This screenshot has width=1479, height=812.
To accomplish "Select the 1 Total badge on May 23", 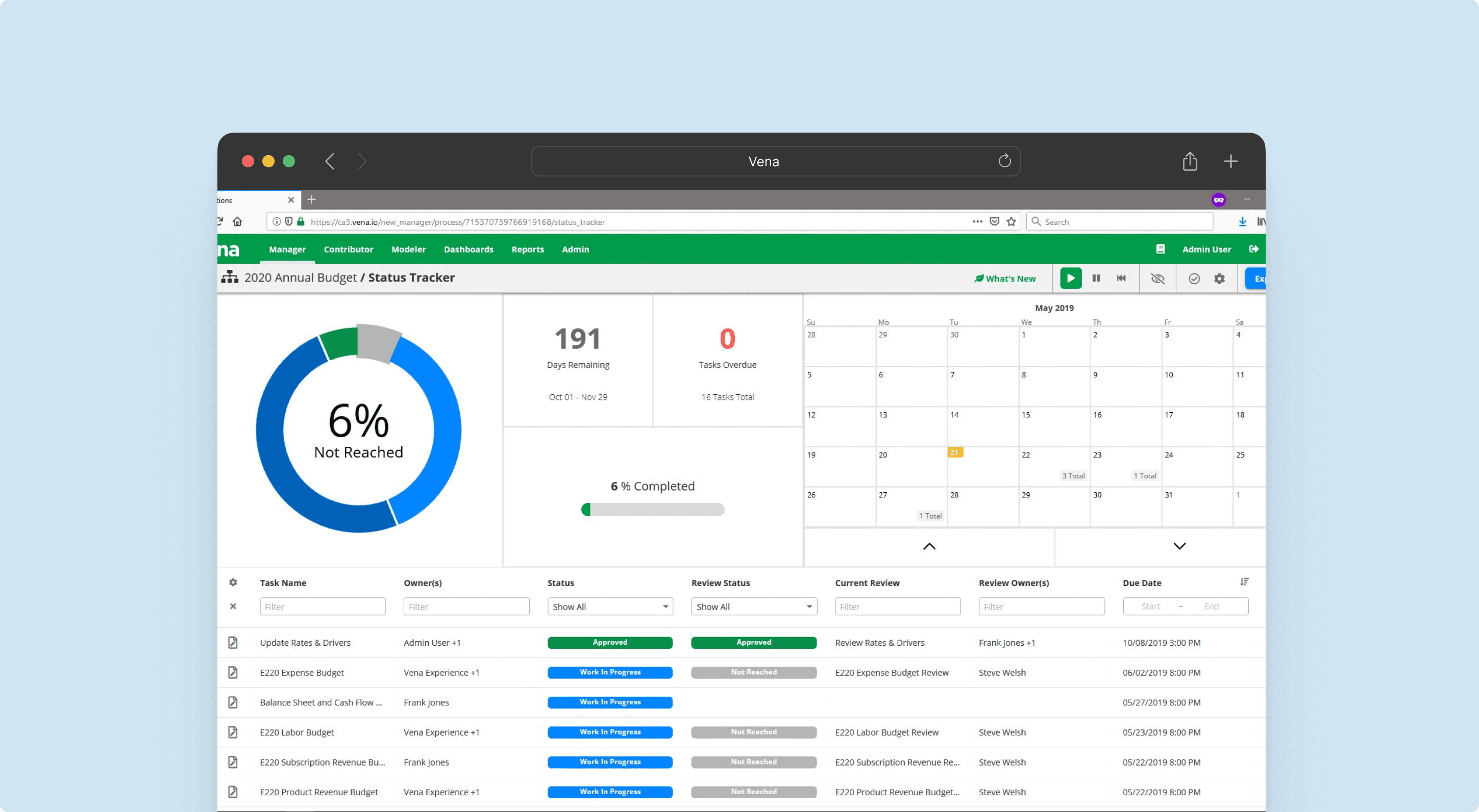I will click(1144, 476).
